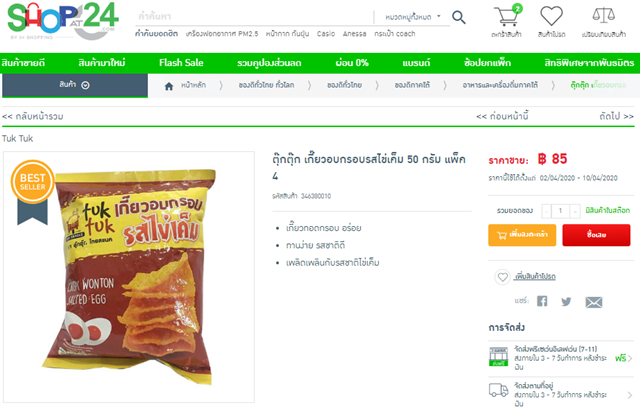Click the compare products scale icon
Image resolution: width=640 pixels, height=409 pixels.
(x=604, y=16)
